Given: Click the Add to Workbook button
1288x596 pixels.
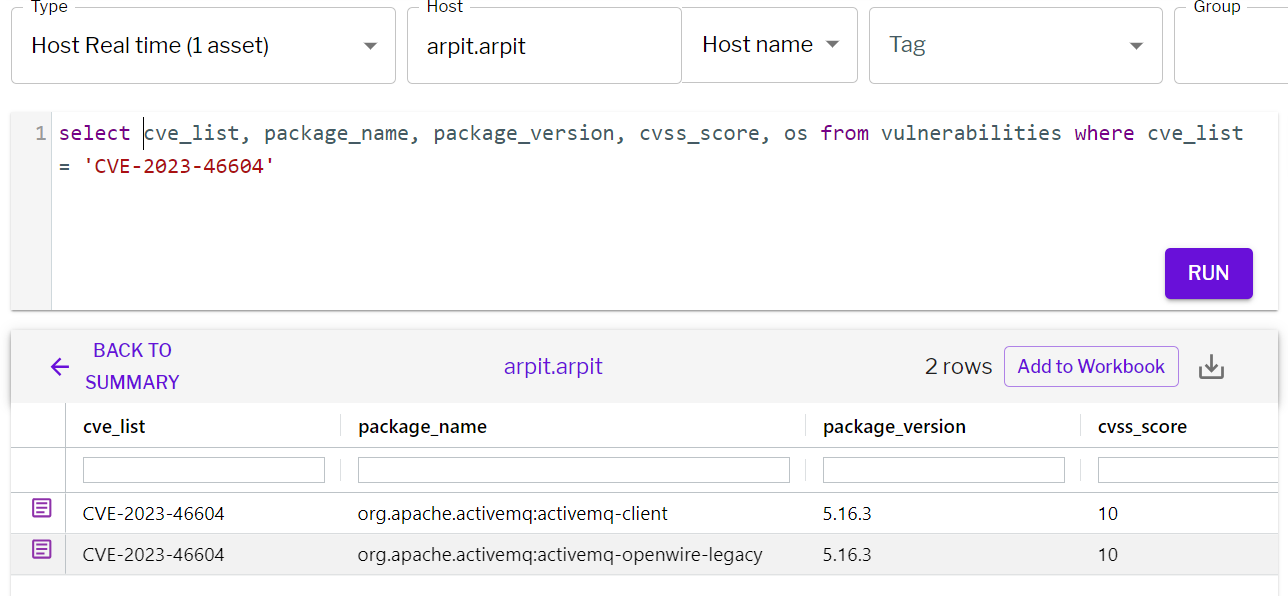Looking at the screenshot, I should [x=1091, y=366].
